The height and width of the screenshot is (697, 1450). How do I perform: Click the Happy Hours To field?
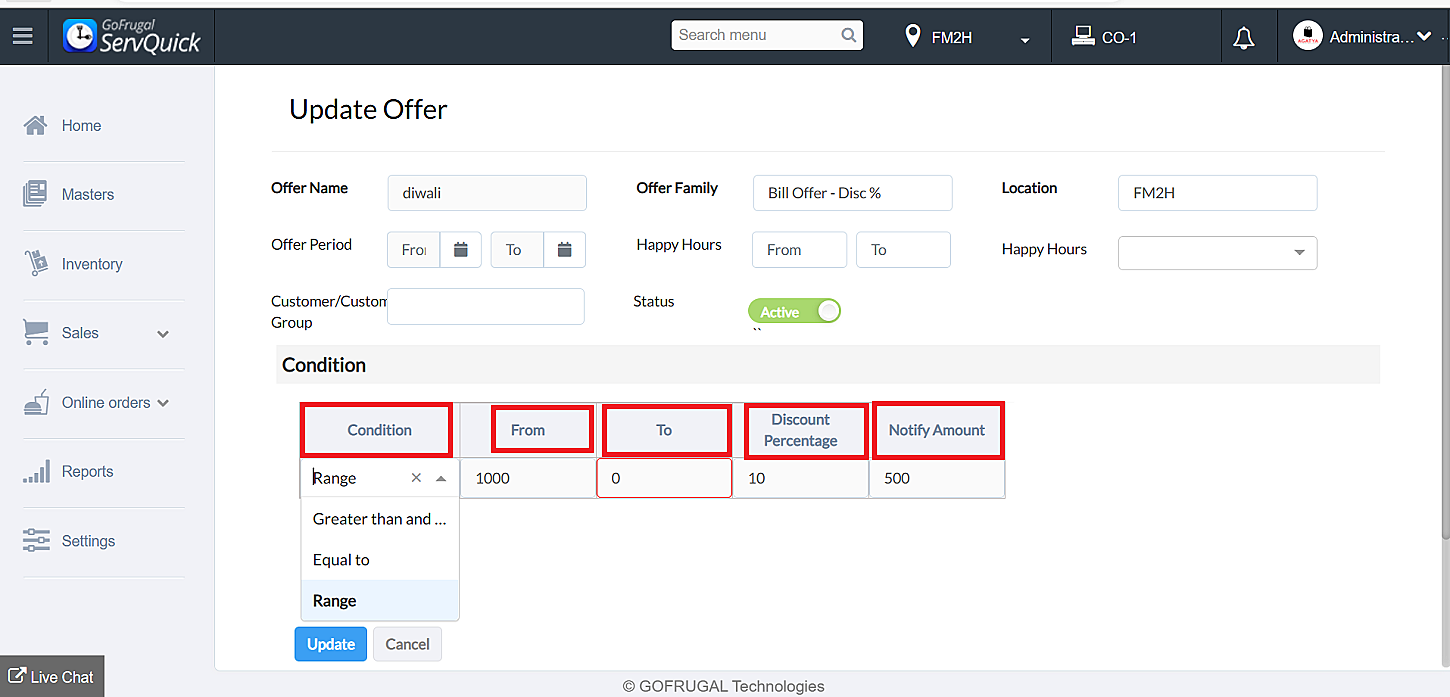[903, 250]
